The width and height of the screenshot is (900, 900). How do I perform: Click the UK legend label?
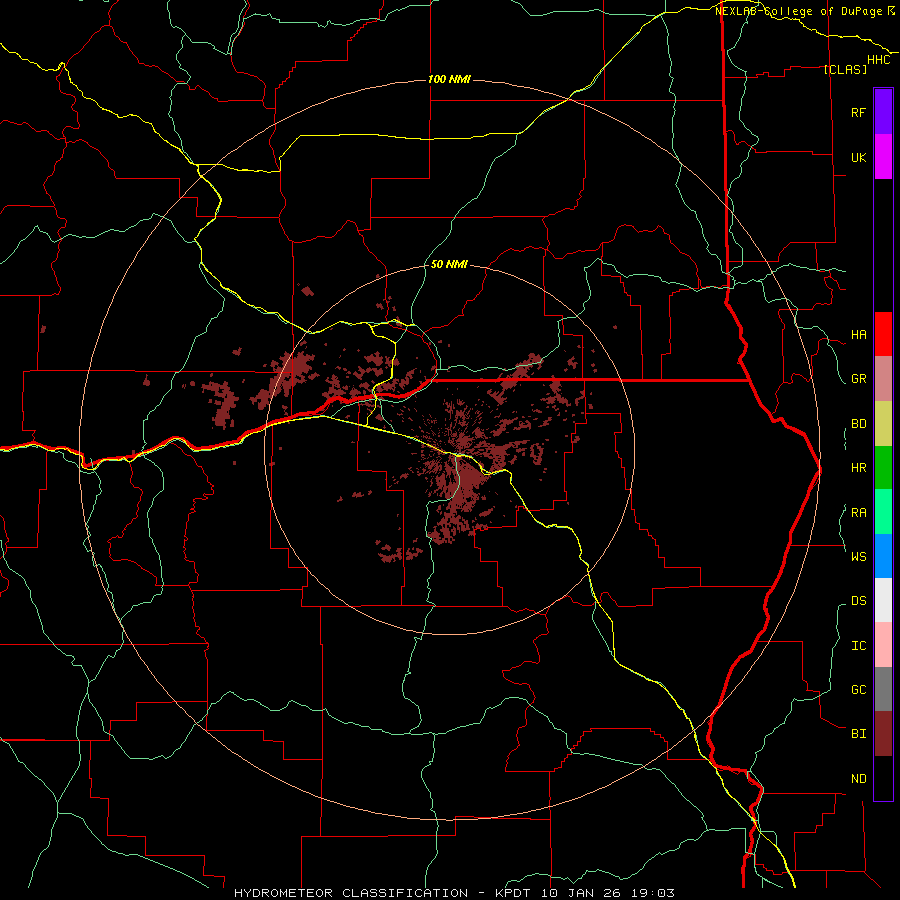pyautogui.click(x=858, y=157)
